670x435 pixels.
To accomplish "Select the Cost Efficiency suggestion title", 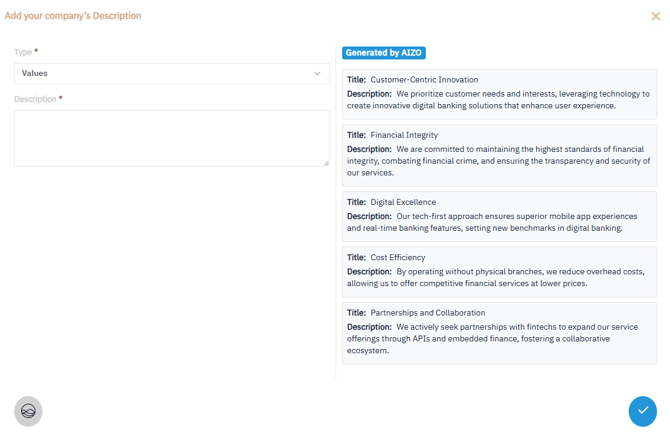I will [x=397, y=257].
